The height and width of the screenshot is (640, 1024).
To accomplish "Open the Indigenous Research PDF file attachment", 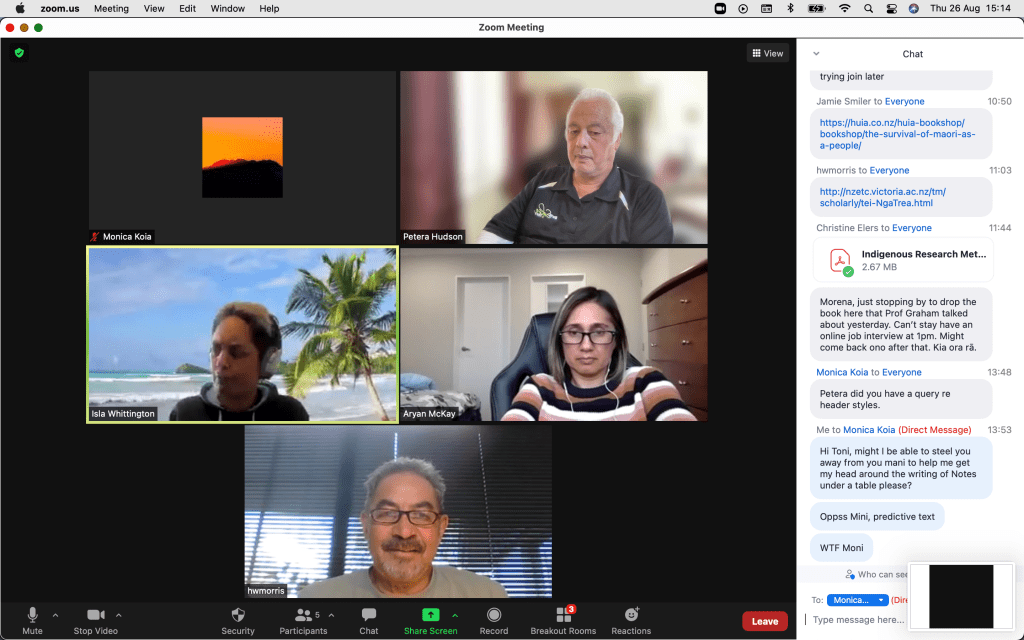I will (903, 260).
